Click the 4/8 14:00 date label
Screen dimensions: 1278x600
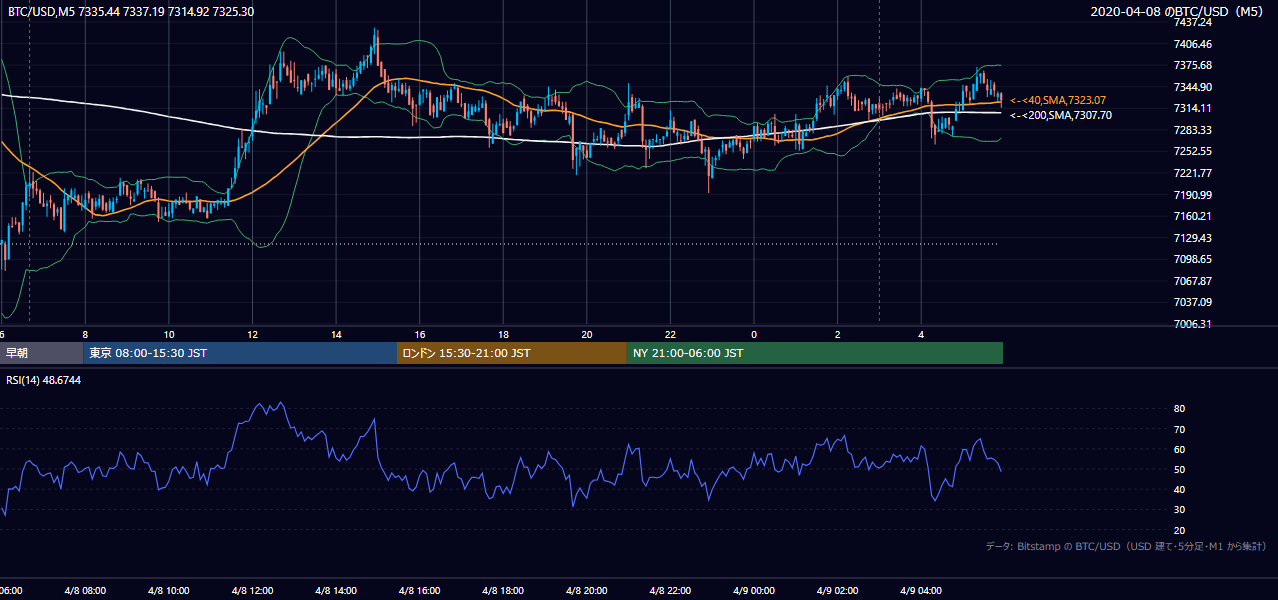point(337,591)
